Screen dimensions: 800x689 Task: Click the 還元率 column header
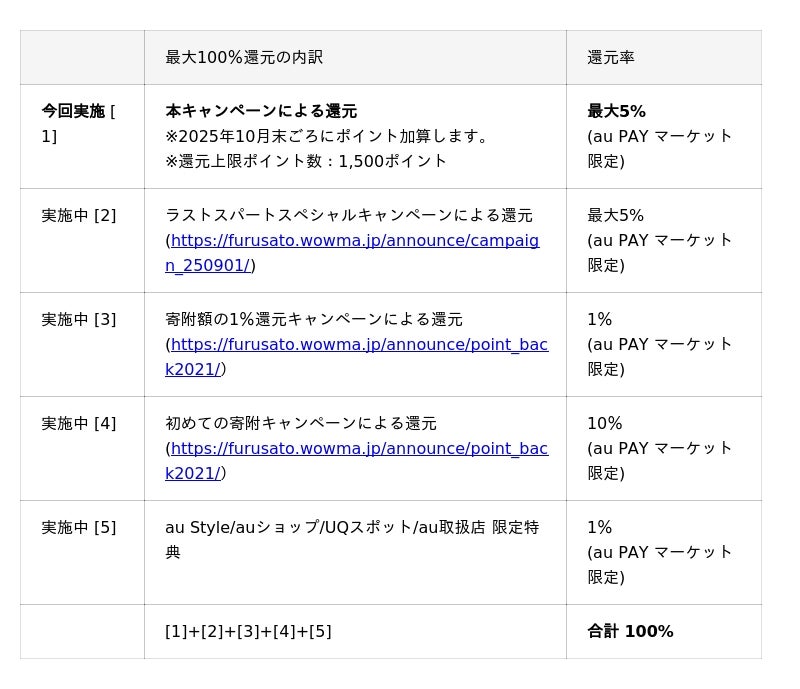pyautogui.click(x=611, y=58)
